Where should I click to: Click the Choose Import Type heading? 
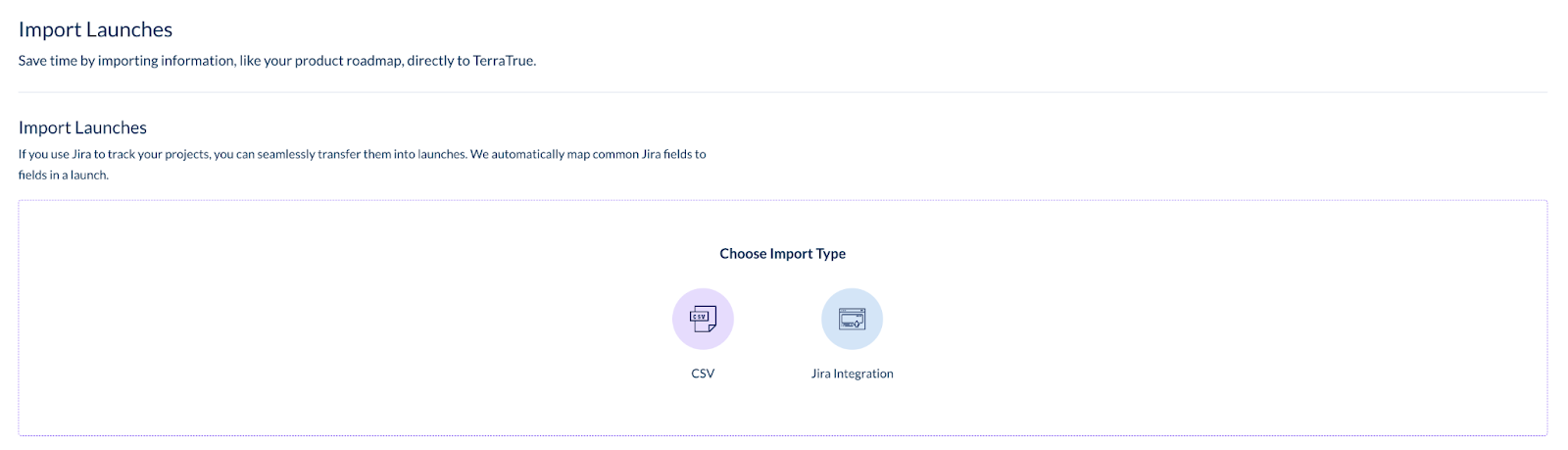(x=782, y=253)
